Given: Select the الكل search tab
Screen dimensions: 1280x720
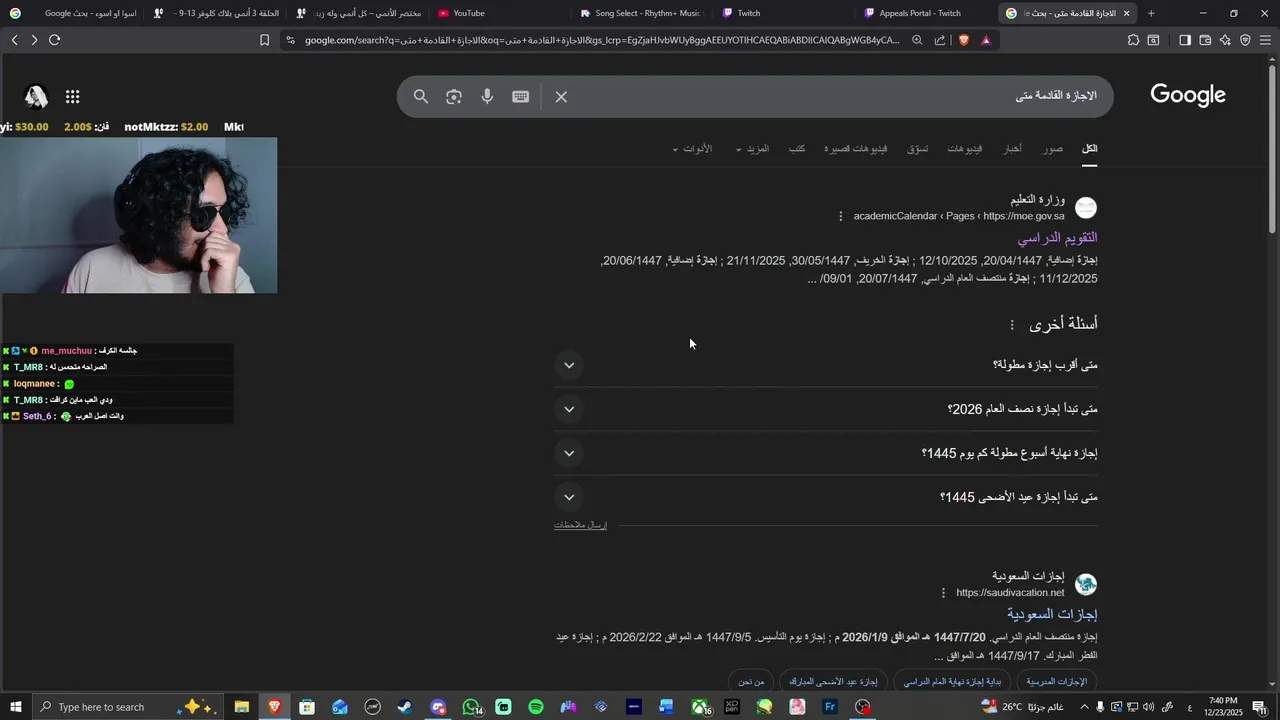Looking at the screenshot, I should coord(1089,148).
